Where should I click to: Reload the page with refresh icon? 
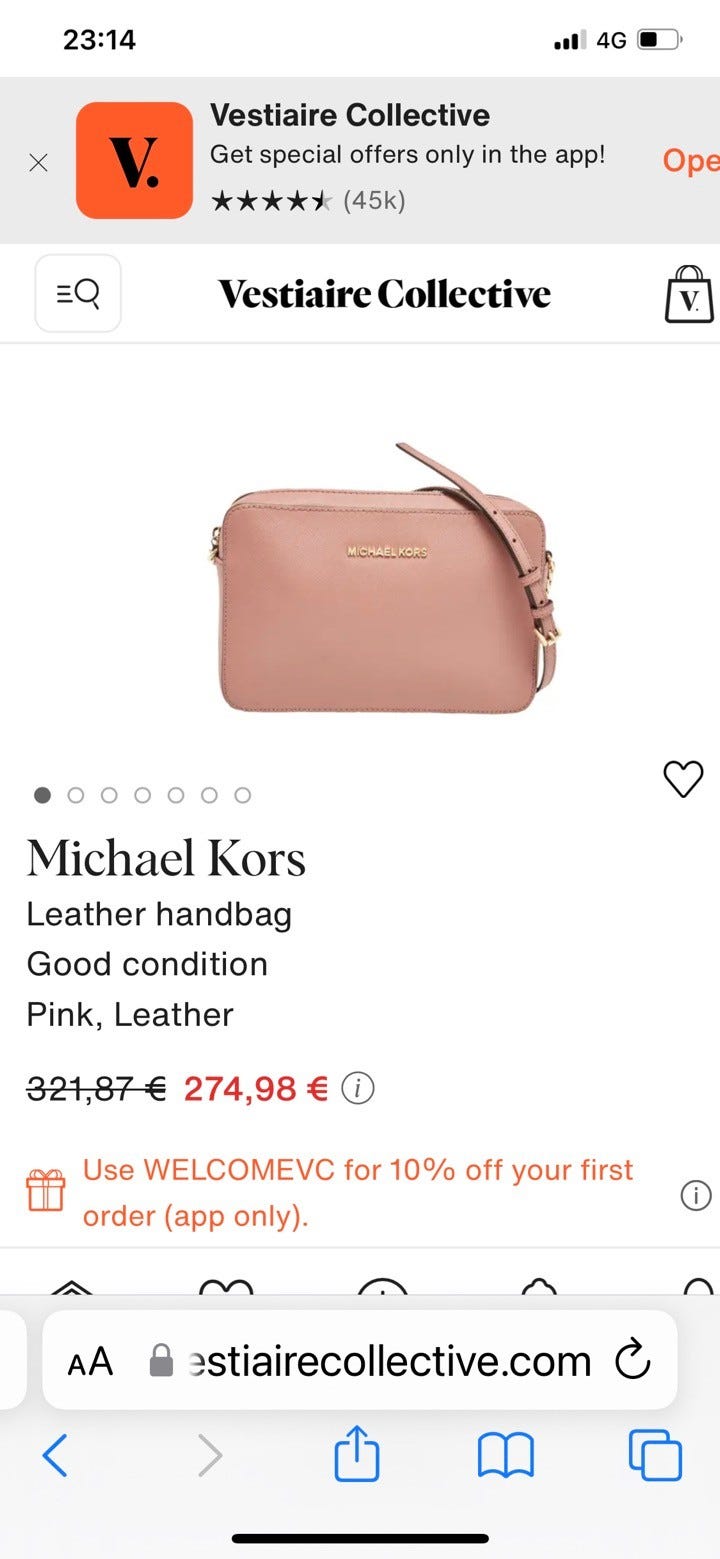pos(632,1360)
